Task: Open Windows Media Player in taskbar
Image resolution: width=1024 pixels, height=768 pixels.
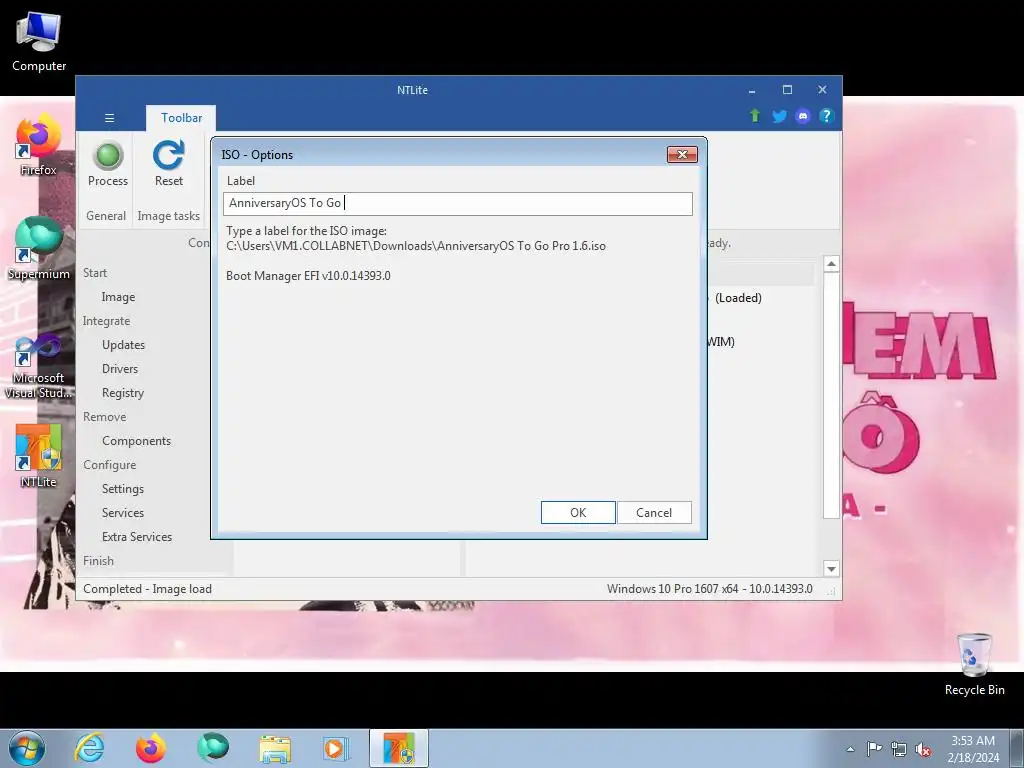Action: pos(336,748)
